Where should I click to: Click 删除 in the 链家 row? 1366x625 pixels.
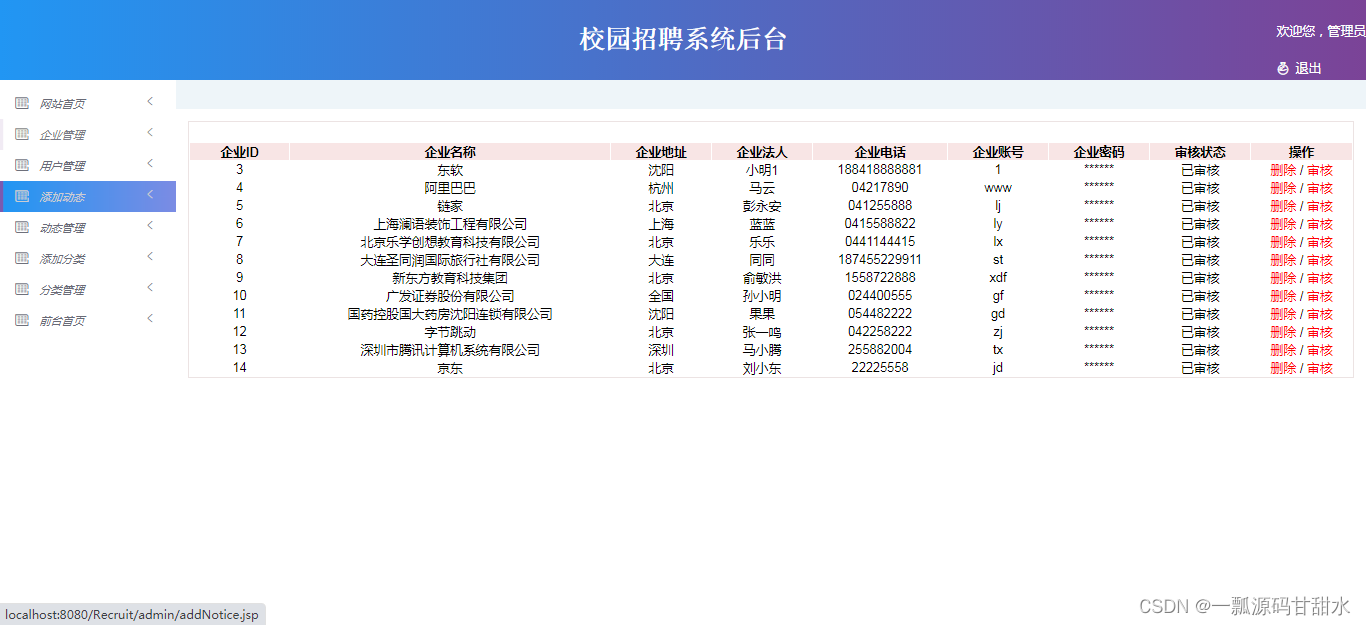[1283, 206]
